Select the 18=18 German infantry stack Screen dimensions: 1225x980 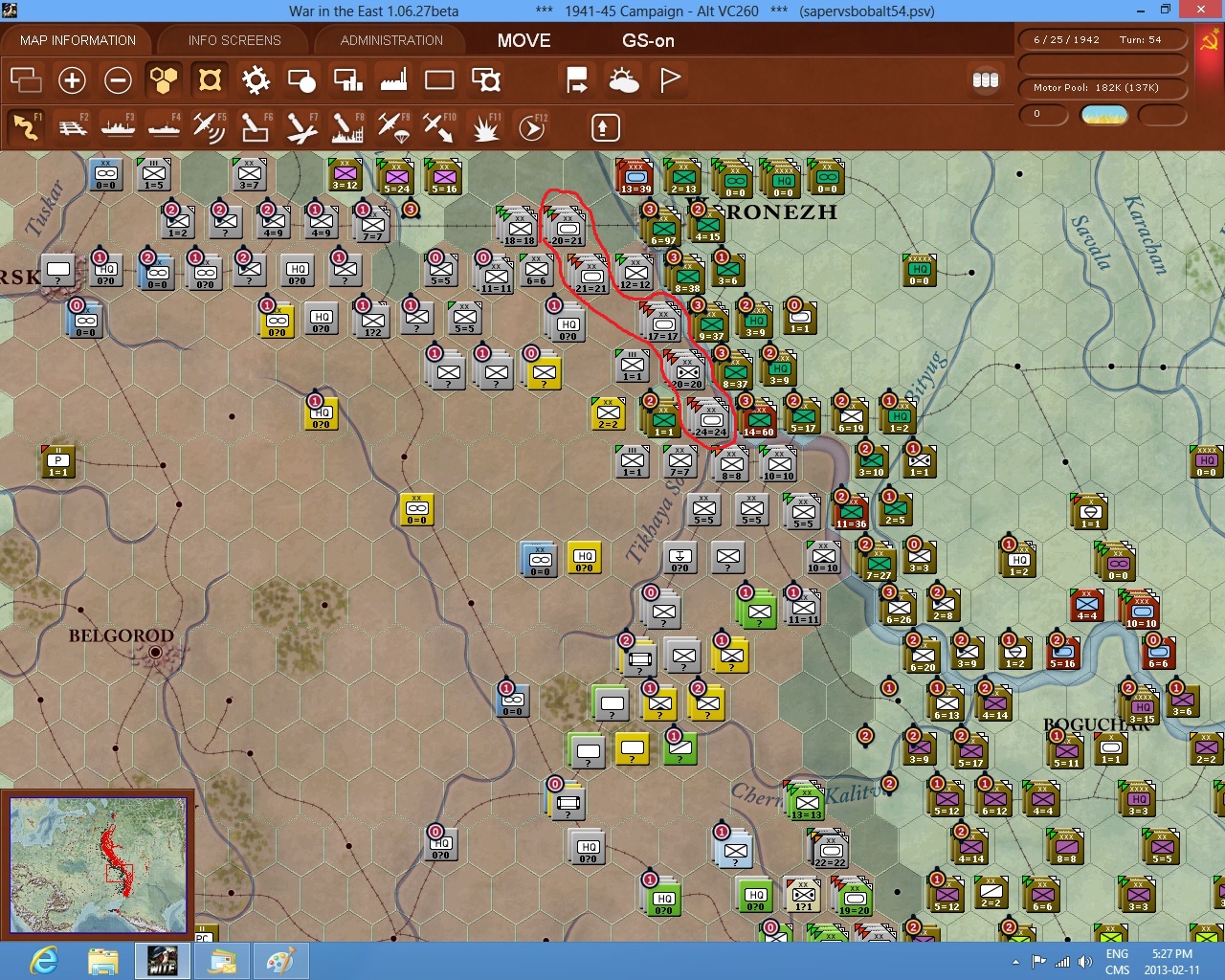click(x=519, y=227)
